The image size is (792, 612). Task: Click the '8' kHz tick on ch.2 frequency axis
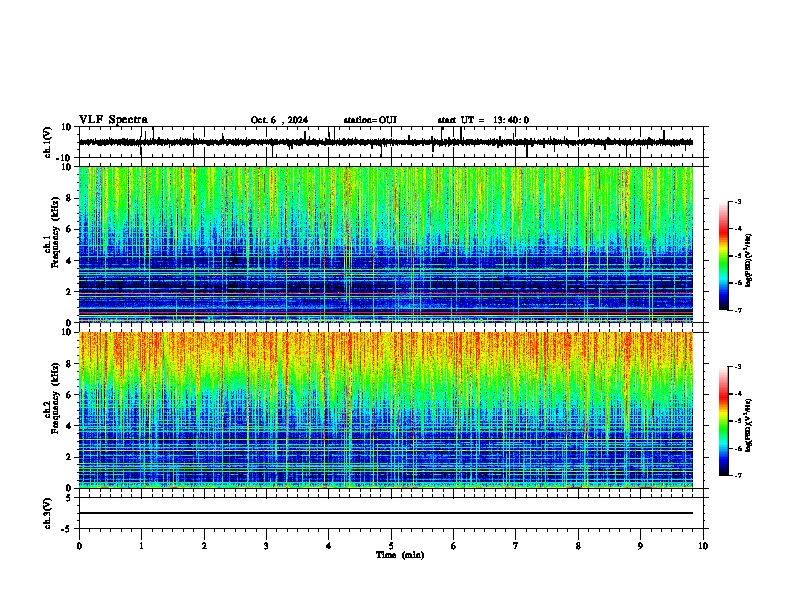(70, 364)
